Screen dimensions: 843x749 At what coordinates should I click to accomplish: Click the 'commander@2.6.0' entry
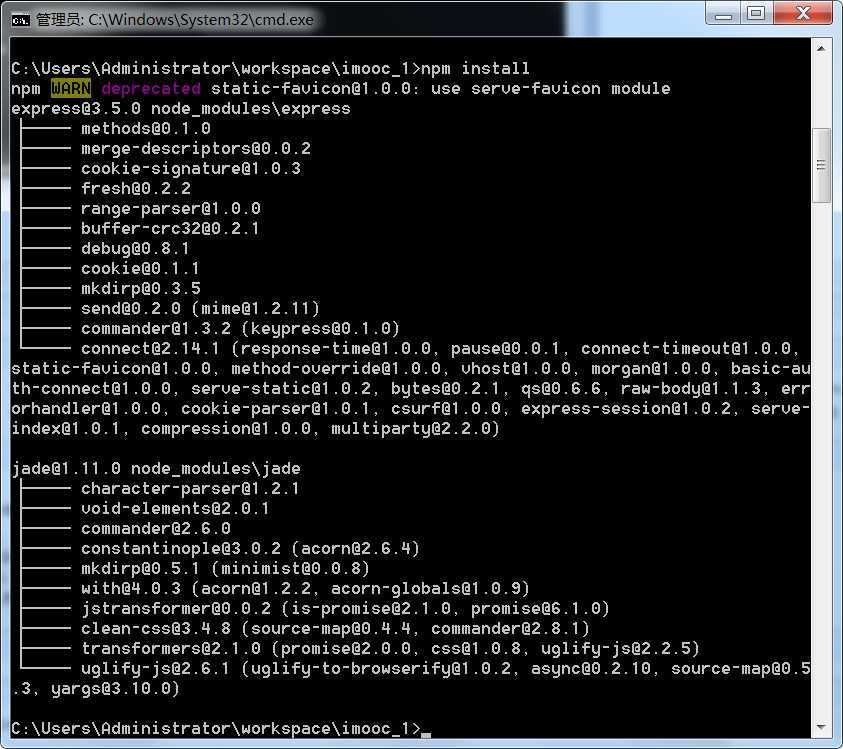pyautogui.click(x=156, y=529)
